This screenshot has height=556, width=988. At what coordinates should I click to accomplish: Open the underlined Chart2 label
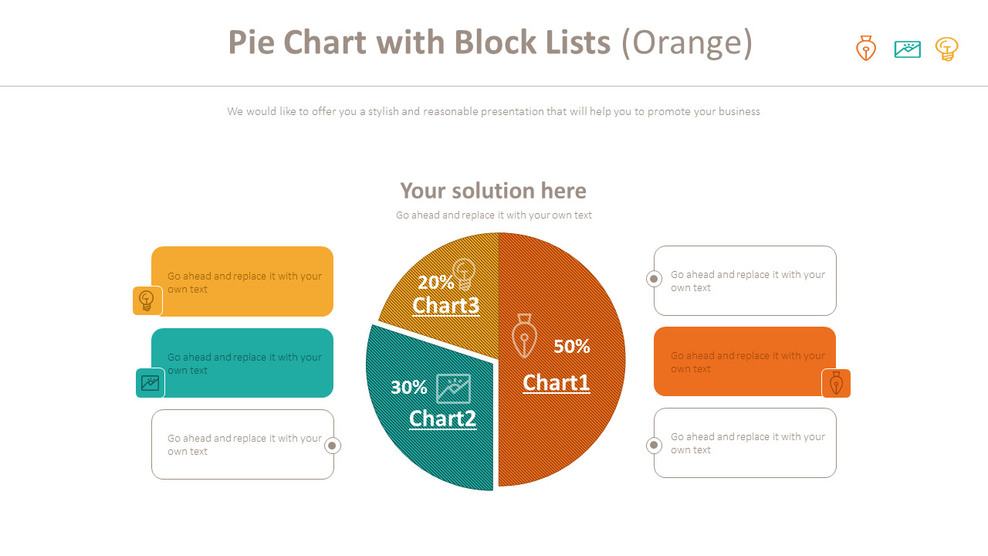click(442, 418)
